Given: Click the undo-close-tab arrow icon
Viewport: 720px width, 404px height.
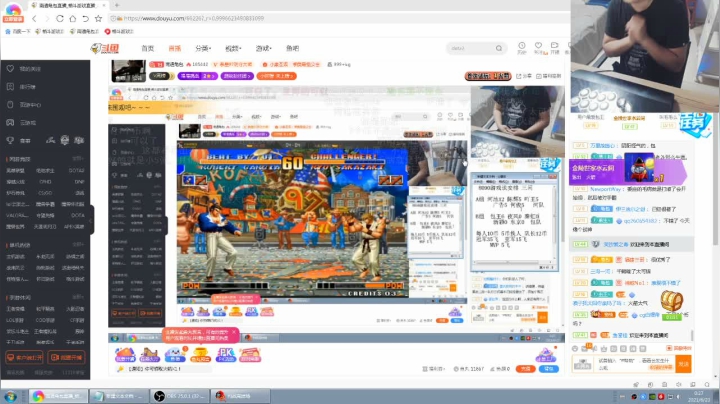Looking at the screenshot, I should [x=85, y=19].
